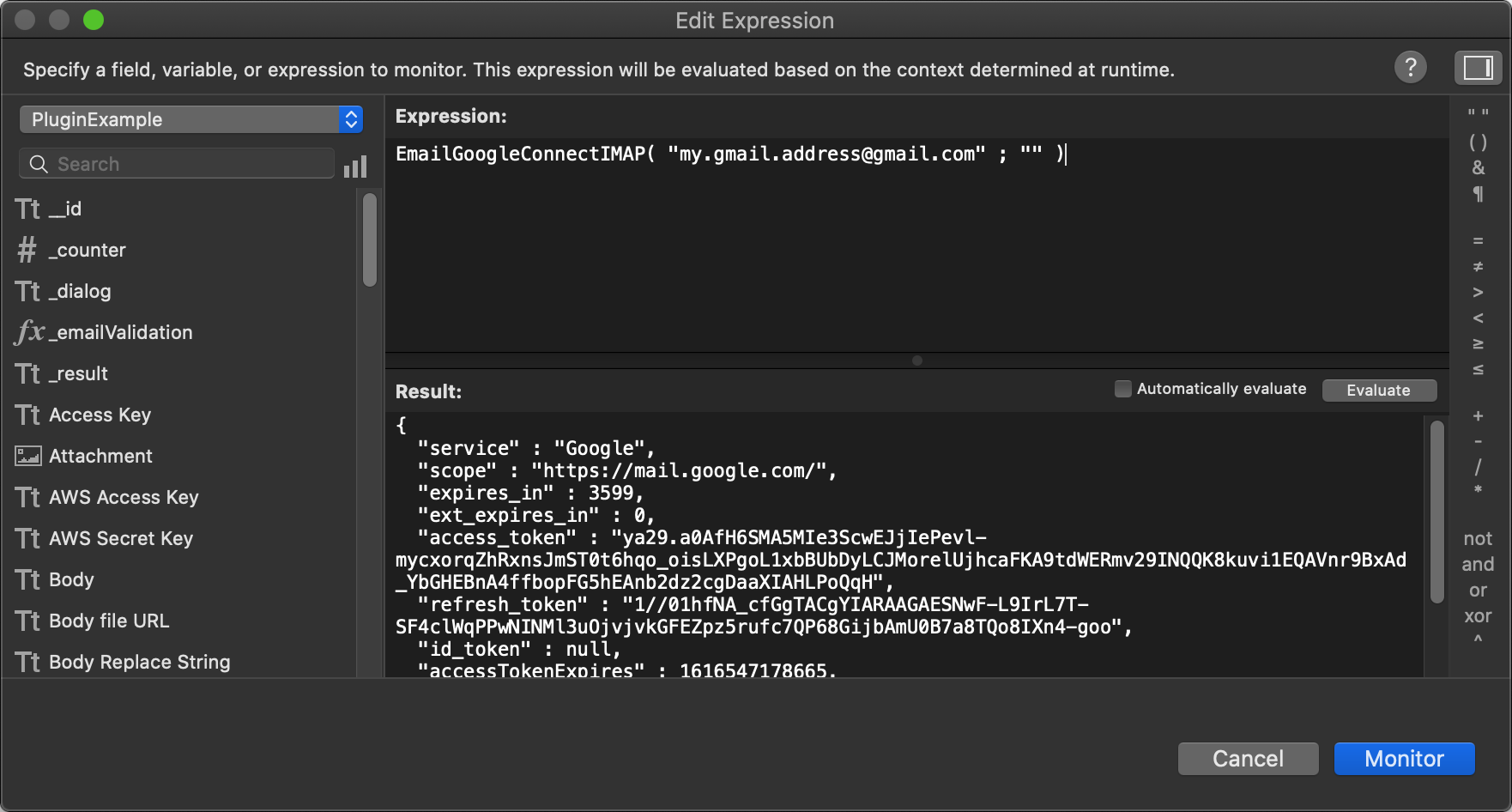The width and height of the screenshot is (1512, 812).
Task: Insert less-than-or-equal operator
Action: 1478,370
